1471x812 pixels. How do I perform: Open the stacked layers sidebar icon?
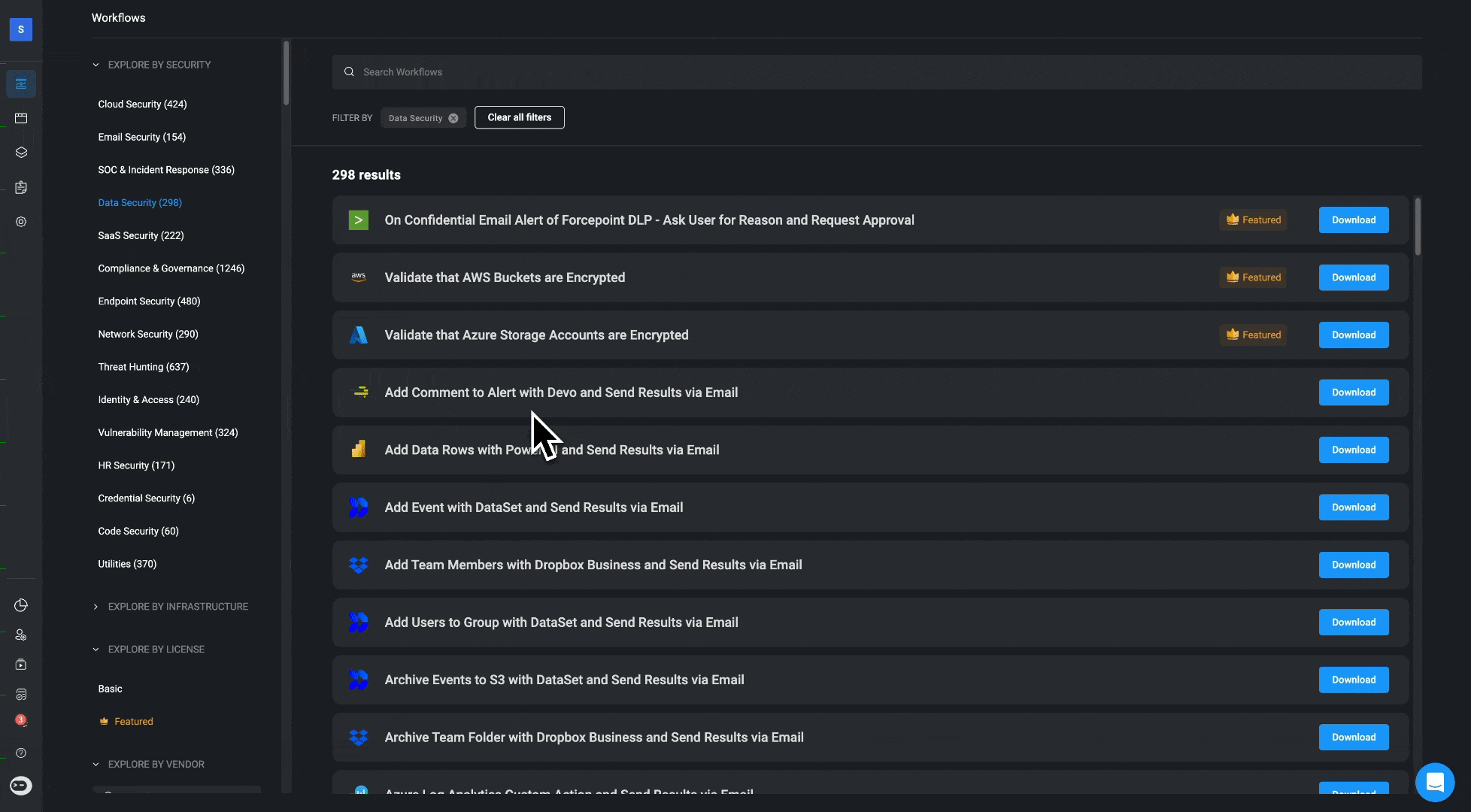click(x=21, y=153)
